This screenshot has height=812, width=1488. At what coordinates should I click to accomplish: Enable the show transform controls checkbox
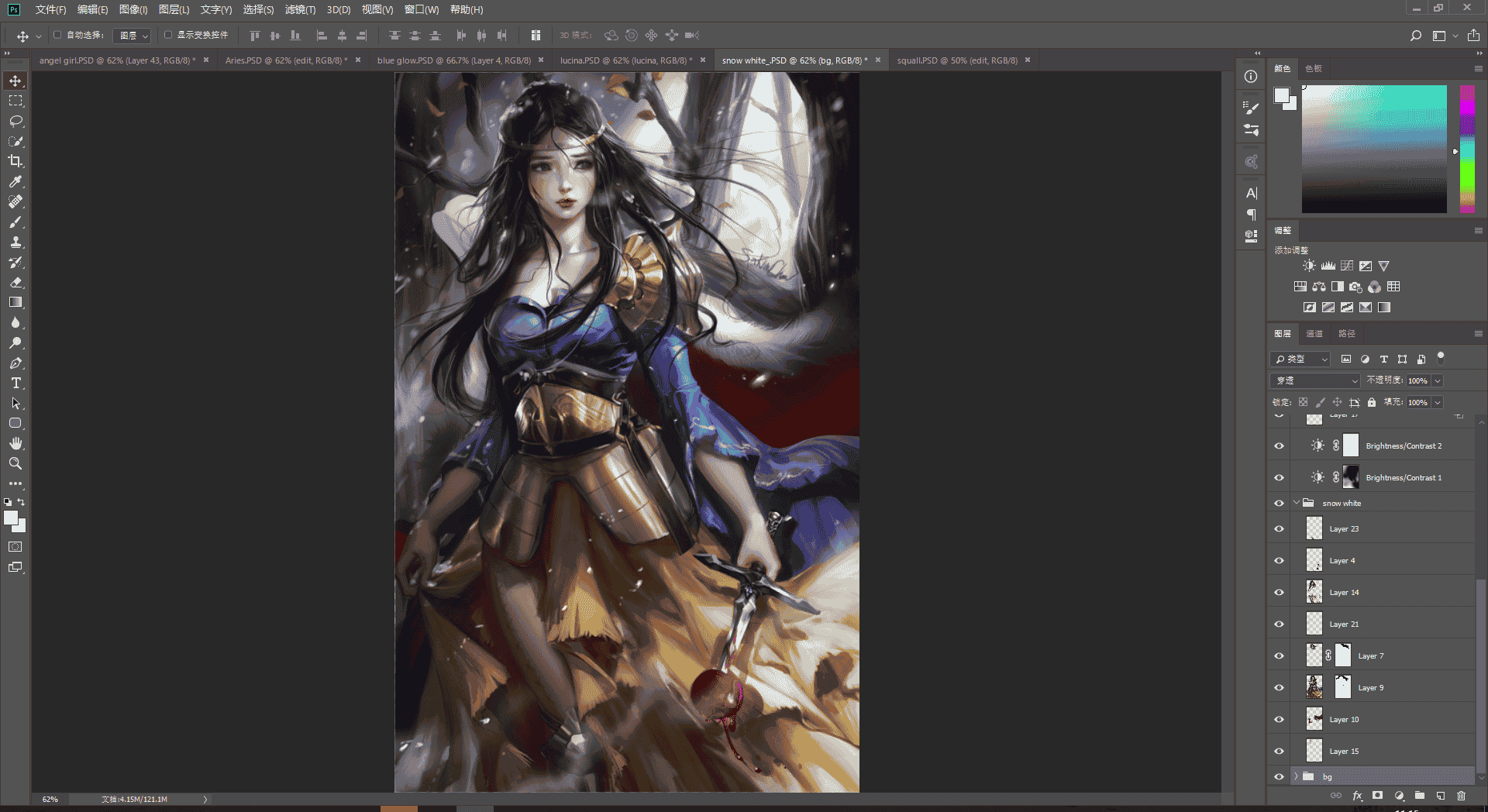pos(167,35)
